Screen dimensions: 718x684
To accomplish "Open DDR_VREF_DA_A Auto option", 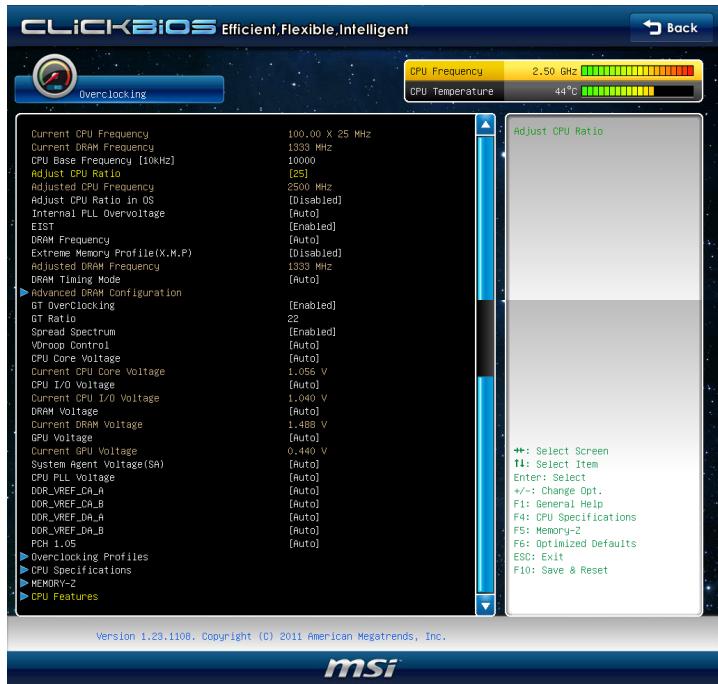I will [304, 517].
